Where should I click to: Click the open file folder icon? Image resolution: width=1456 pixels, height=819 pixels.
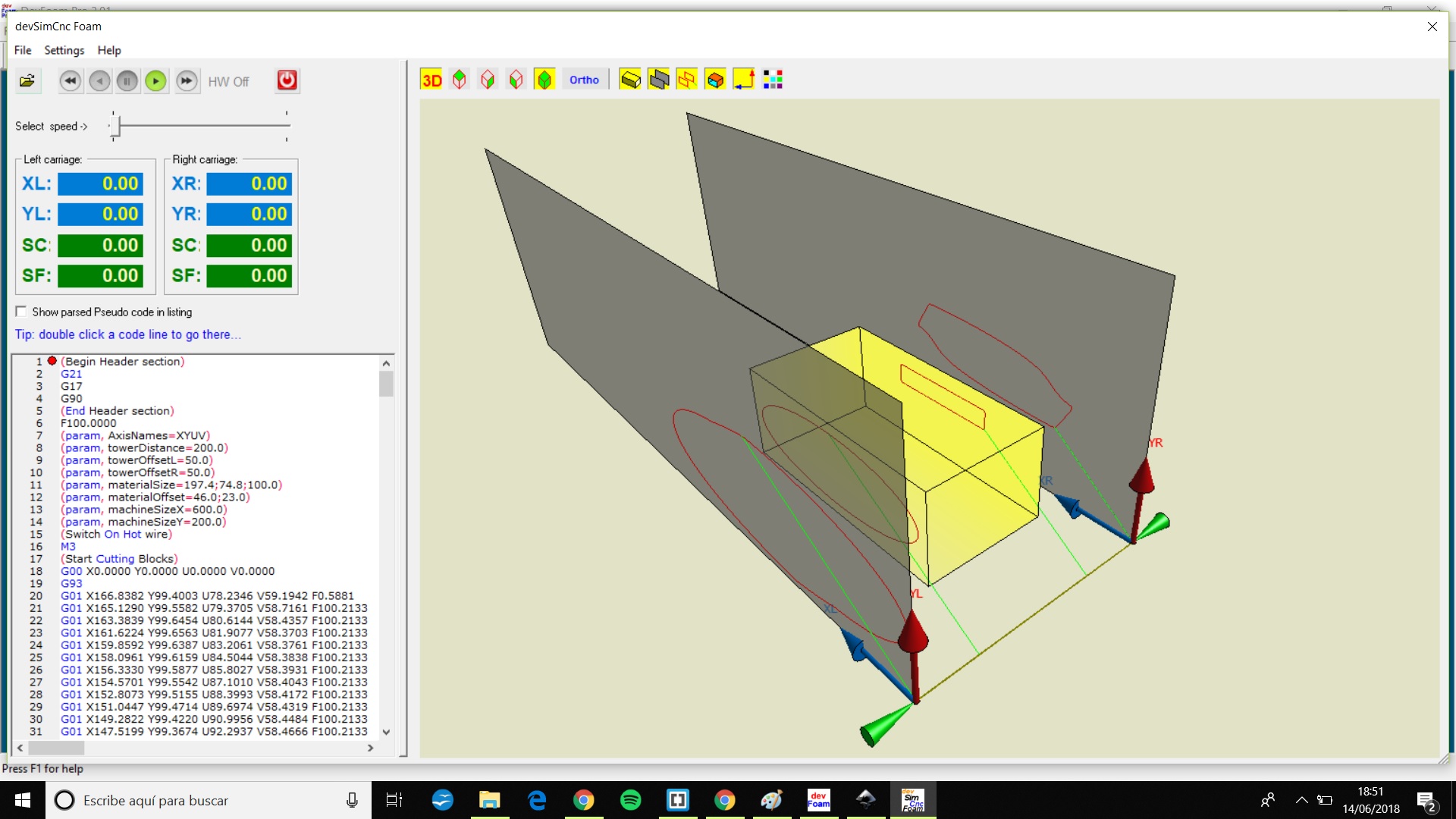27,80
